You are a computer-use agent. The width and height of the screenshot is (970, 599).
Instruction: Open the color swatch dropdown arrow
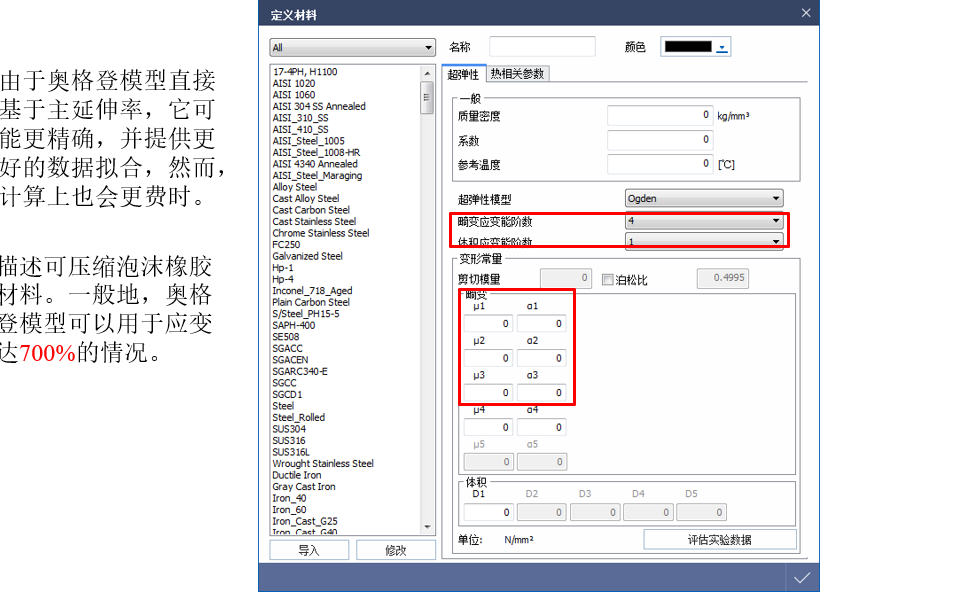coord(722,45)
